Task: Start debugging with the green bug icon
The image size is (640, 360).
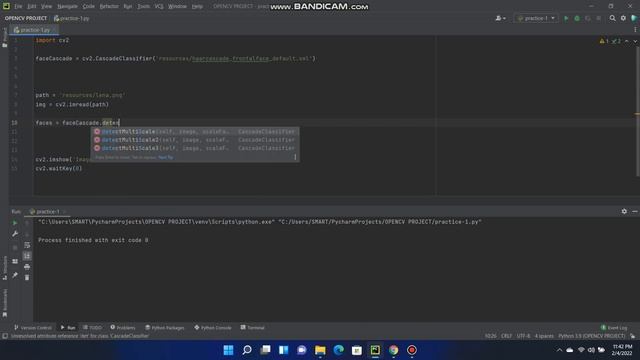Action: (x=577, y=18)
